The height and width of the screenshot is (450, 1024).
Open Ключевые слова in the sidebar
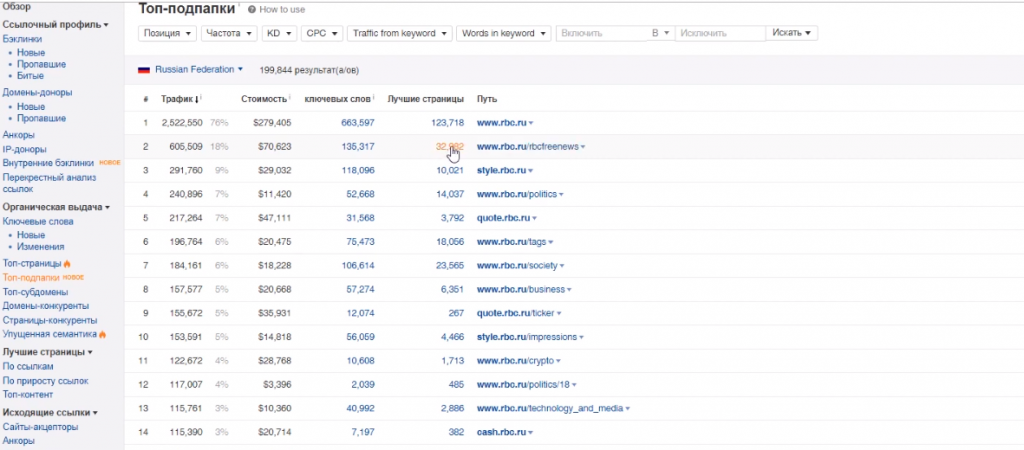pos(38,221)
